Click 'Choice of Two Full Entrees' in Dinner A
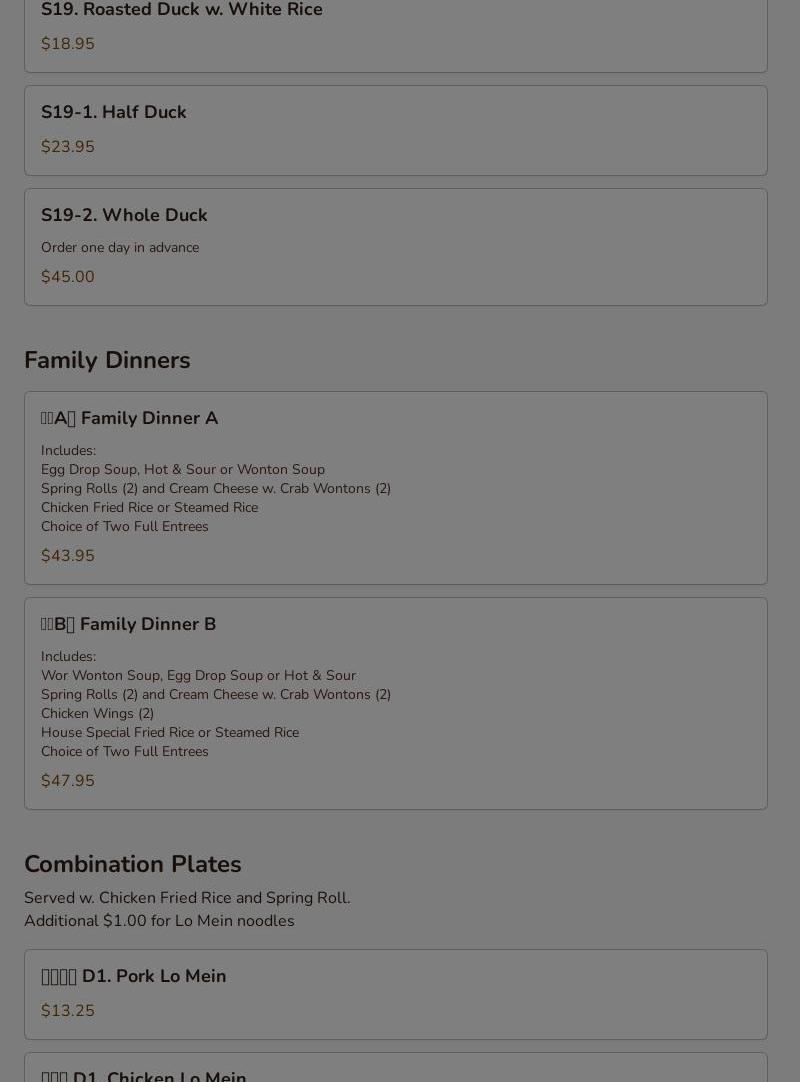800x1082 pixels. [124, 527]
